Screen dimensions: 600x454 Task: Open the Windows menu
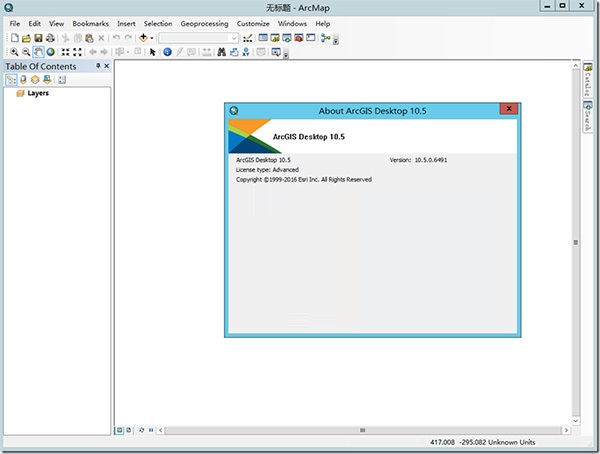coord(292,24)
